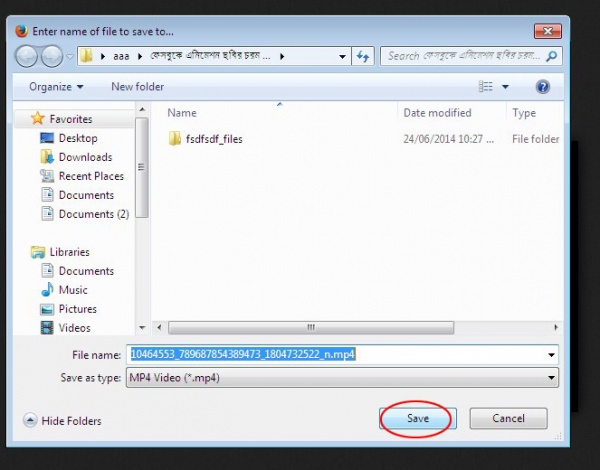Select Favorites in navigation pane
This screenshot has height=470, width=600.
click(x=71, y=119)
